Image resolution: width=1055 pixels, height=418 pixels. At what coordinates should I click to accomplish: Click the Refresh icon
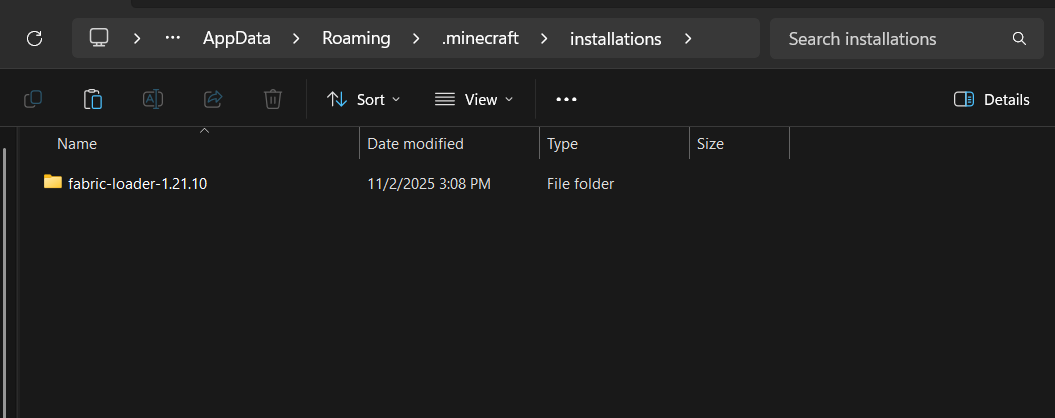[34, 39]
